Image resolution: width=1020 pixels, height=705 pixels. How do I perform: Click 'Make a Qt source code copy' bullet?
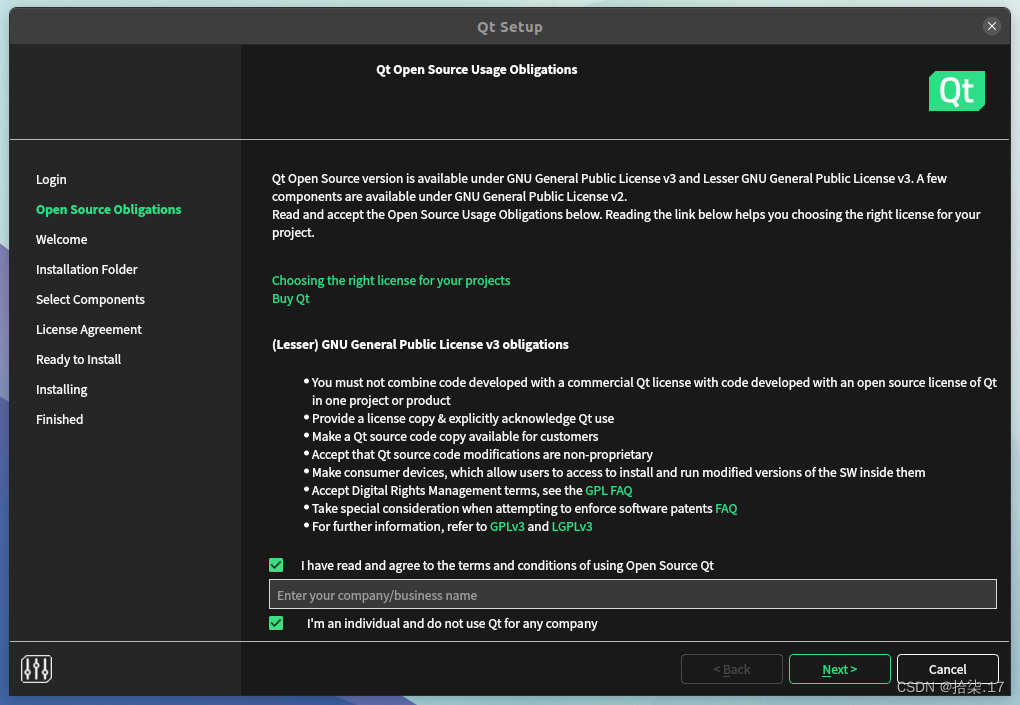[x=455, y=436]
